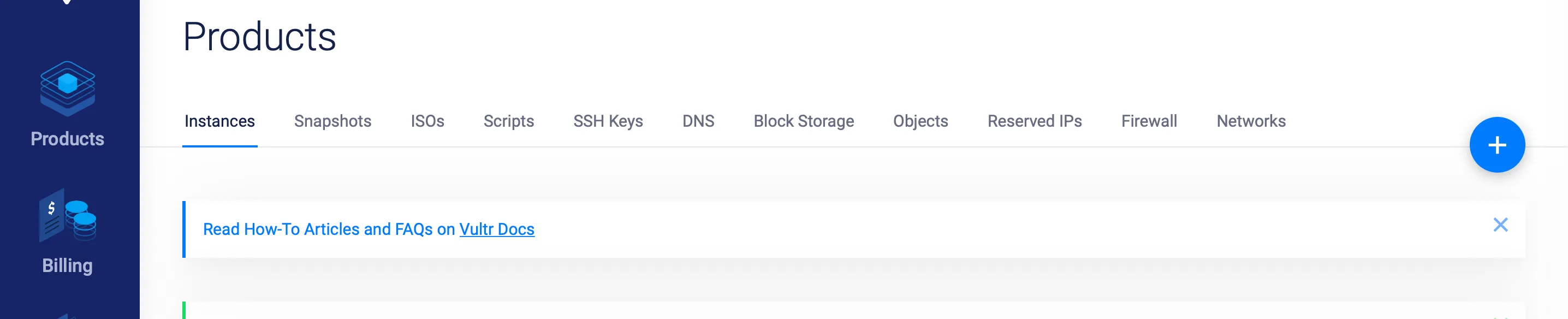Click the "Read How-To Articles and FAQs" text
The height and width of the screenshot is (319, 1568).
(x=329, y=229)
